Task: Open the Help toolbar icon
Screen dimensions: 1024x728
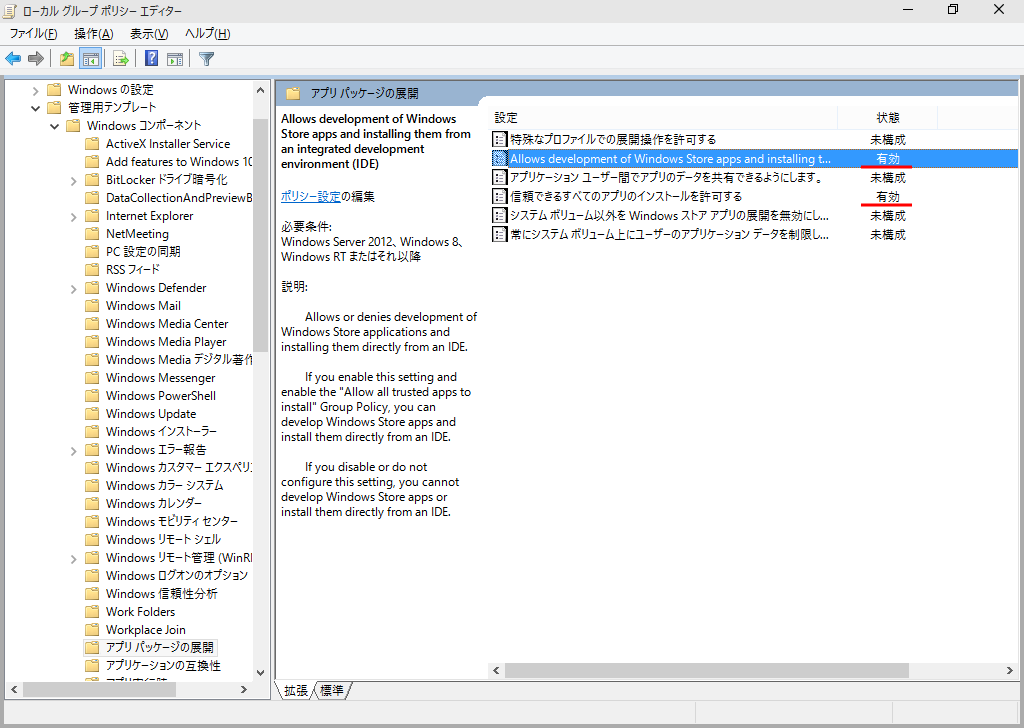Action: click(152, 59)
